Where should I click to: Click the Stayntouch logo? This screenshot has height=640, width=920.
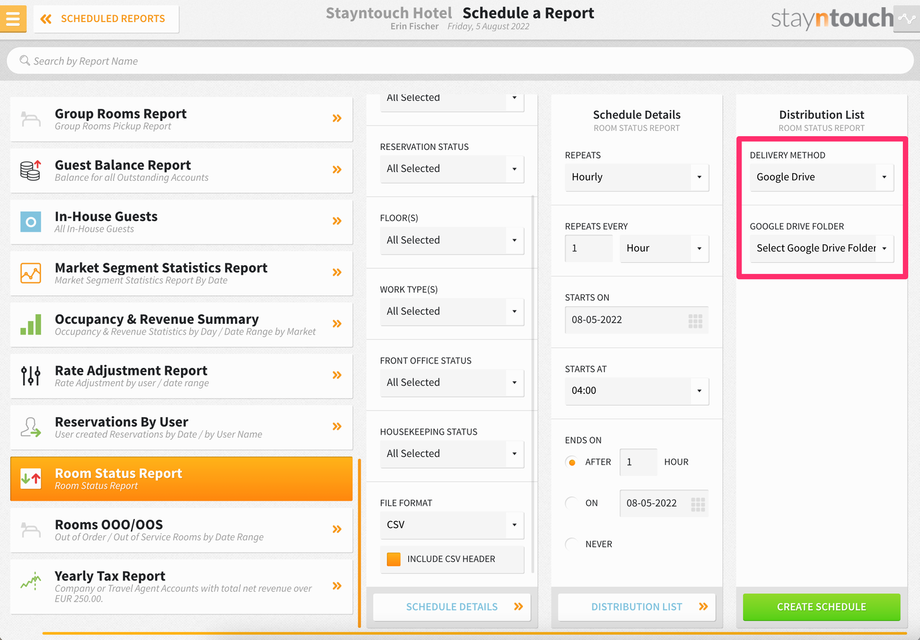[x=832, y=19]
